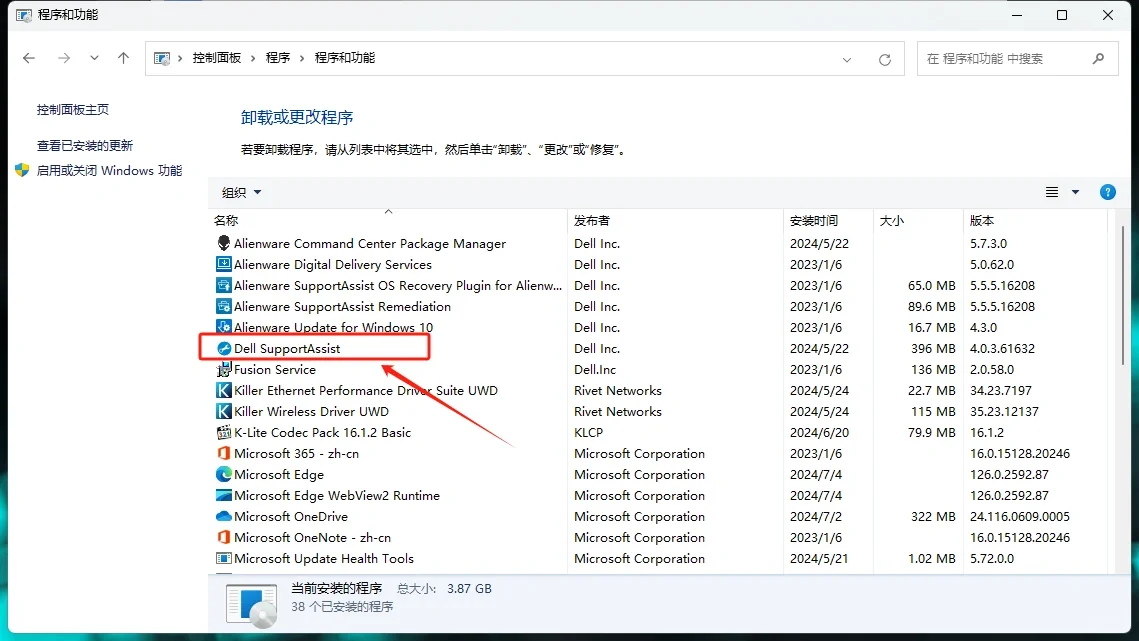Click the Alienware Command Center Package Manager icon
Screen dimensions: 1139x641
[x=224, y=243]
